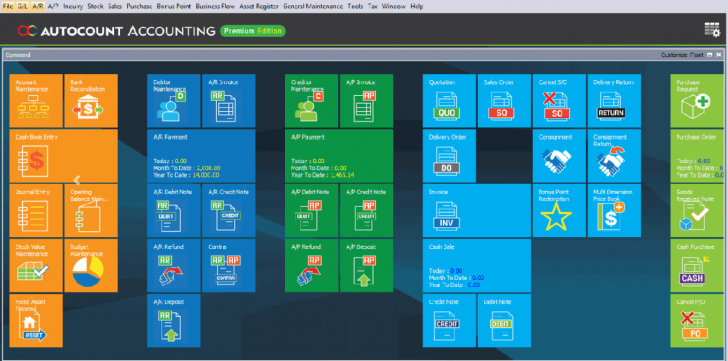
Task: Open the Fixed Asset Disposal tile
Action: tap(36, 321)
